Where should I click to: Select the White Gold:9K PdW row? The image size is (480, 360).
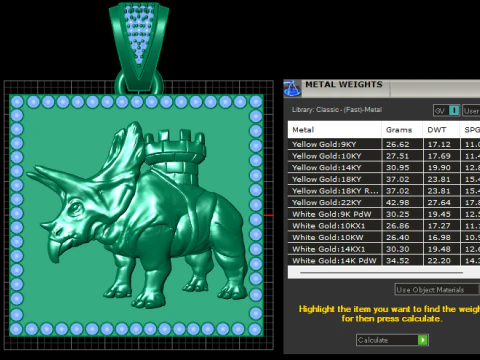(384, 214)
